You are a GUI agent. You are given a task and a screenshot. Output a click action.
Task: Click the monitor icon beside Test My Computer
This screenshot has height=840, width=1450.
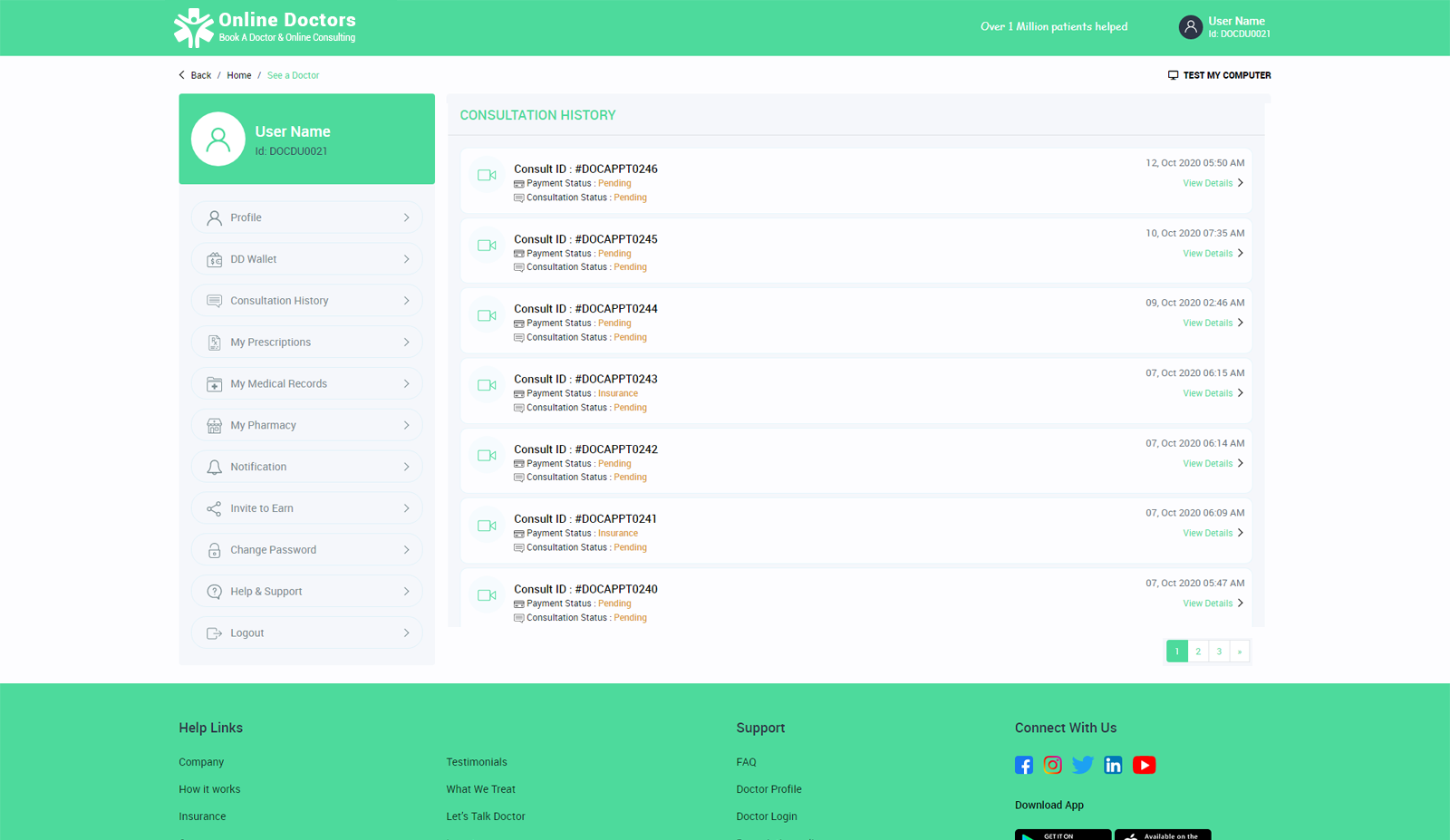tap(1173, 75)
